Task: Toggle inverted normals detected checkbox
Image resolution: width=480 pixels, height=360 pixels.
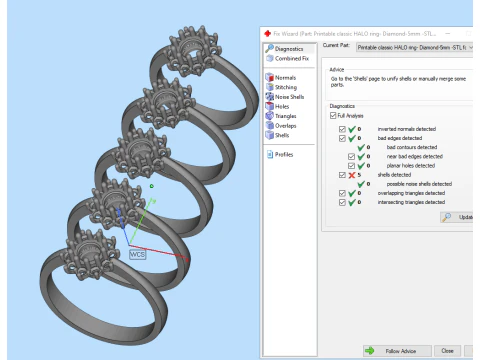Action: pos(342,129)
